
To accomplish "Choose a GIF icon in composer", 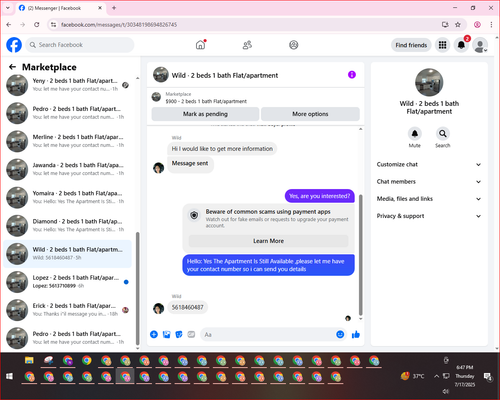I will (x=191, y=334).
